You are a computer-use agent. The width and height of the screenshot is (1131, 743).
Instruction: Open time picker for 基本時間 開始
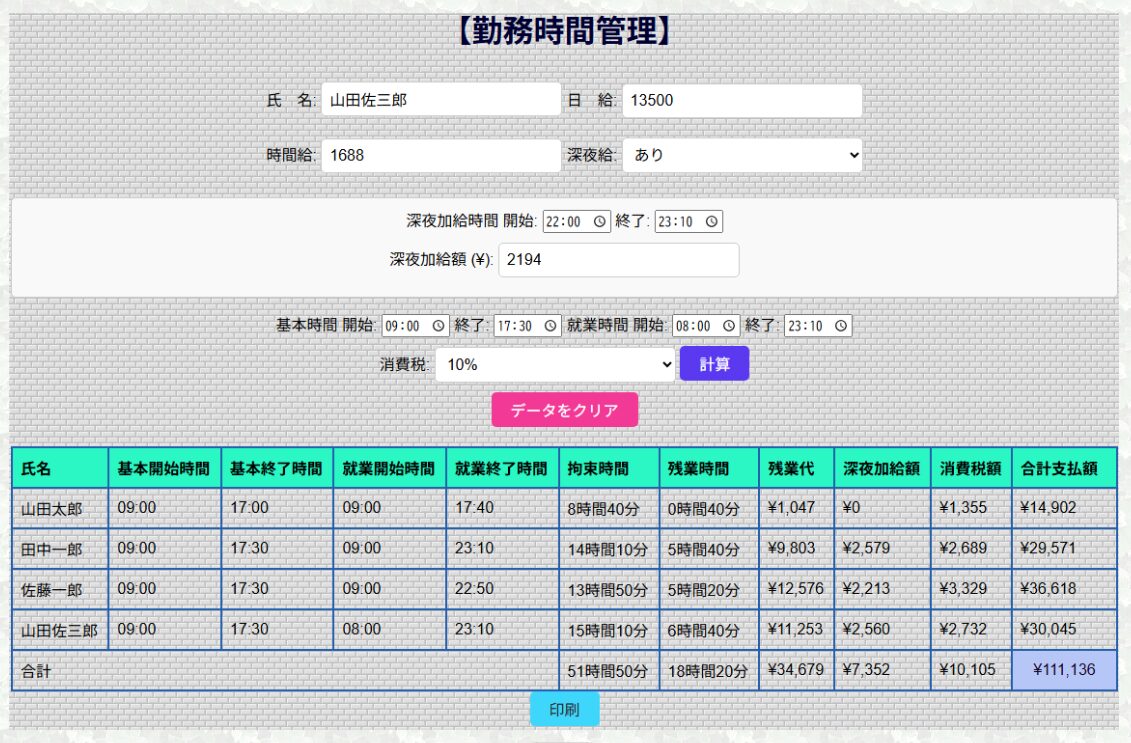[439, 326]
